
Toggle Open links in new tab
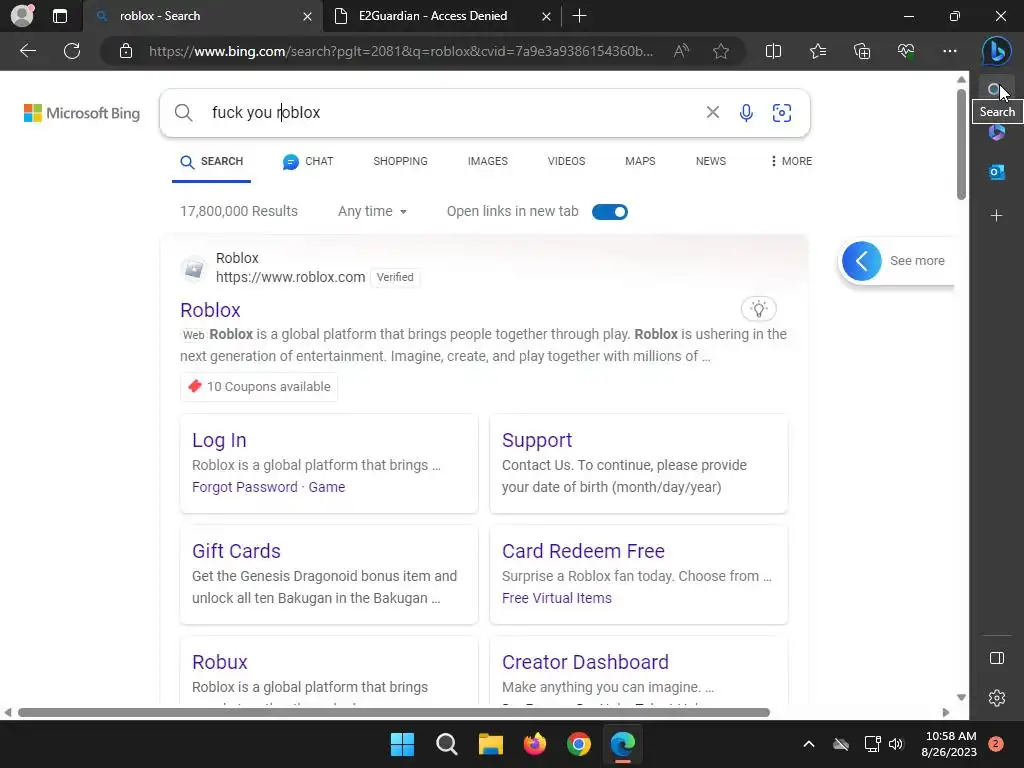point(609,212)
